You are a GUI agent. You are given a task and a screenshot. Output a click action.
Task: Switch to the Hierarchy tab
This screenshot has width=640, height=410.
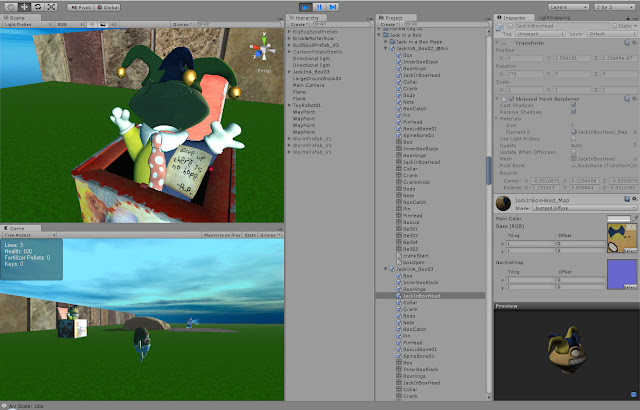(x=306, y=18)
